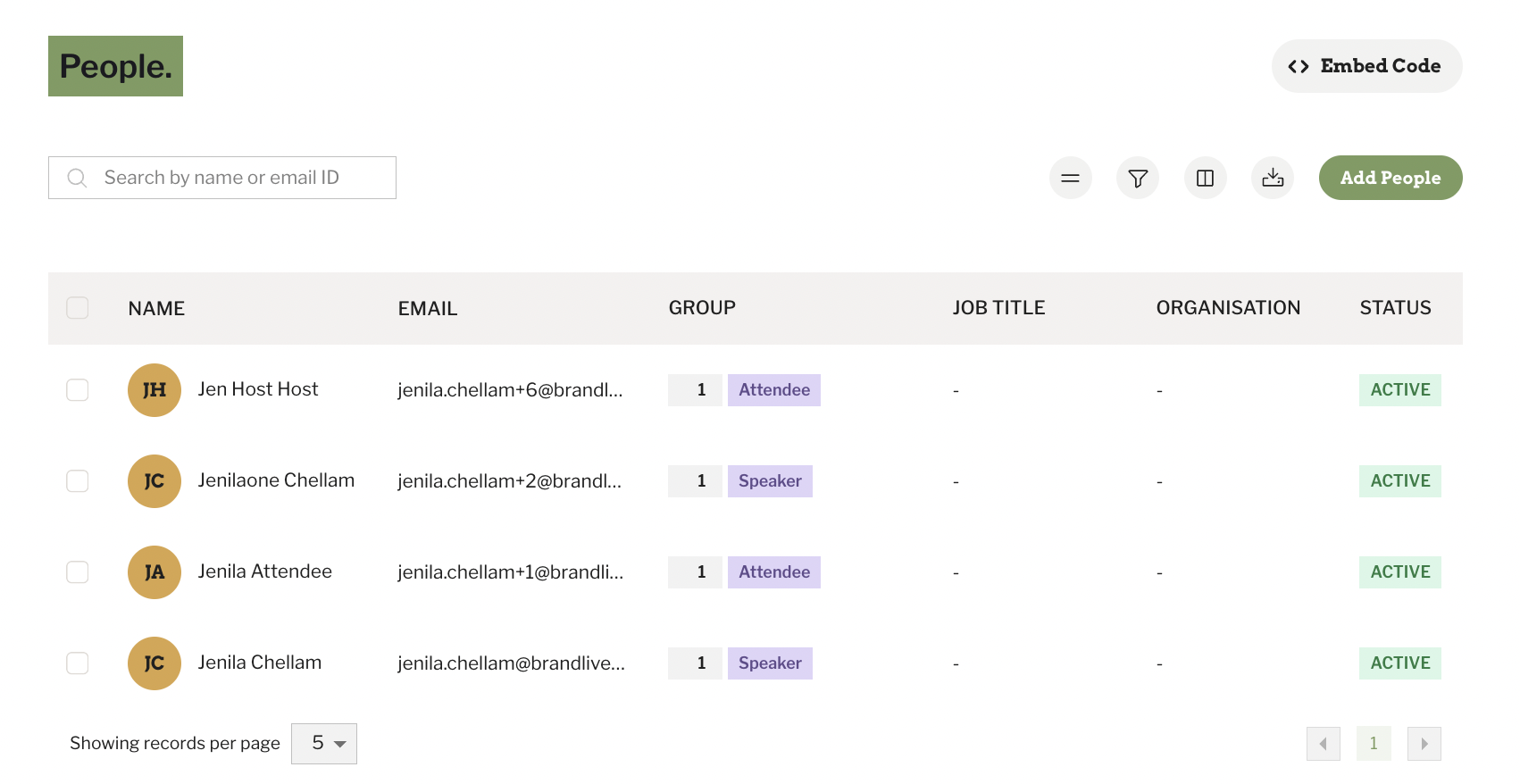Go to the next page arrow
The height and width of the screenshot is (784, 1520).
[1424, 744]
